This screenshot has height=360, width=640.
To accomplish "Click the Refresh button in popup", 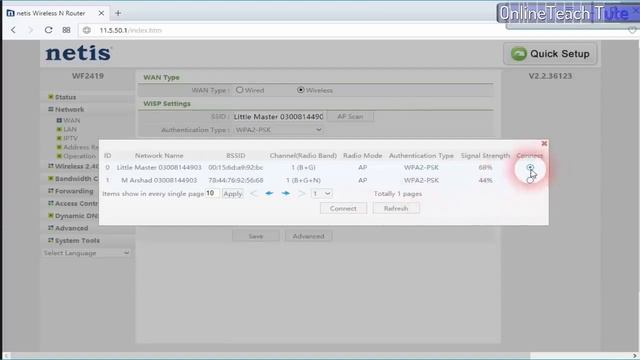I will pos(396,209).
